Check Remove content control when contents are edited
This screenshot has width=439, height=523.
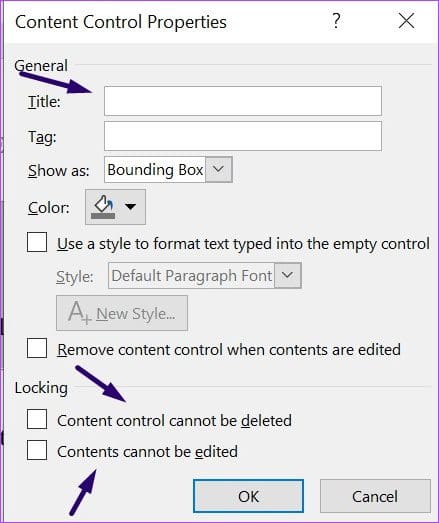click(x=37, y=348)
